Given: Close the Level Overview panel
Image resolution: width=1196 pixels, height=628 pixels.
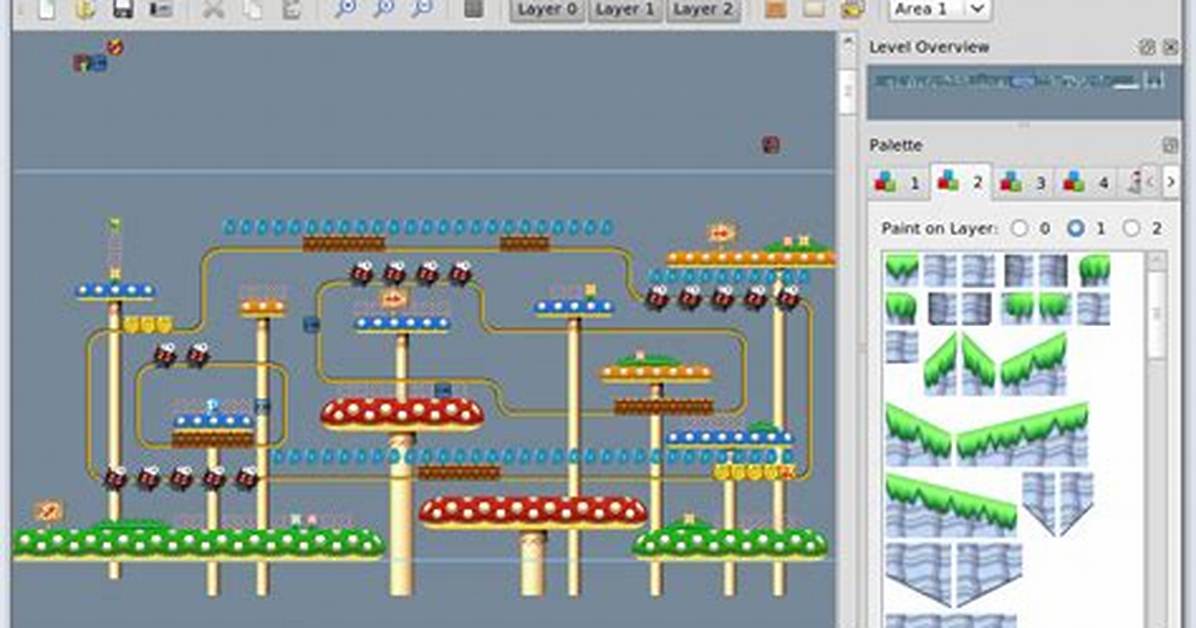Looking at the screenshot, I should coord(1171,47).
